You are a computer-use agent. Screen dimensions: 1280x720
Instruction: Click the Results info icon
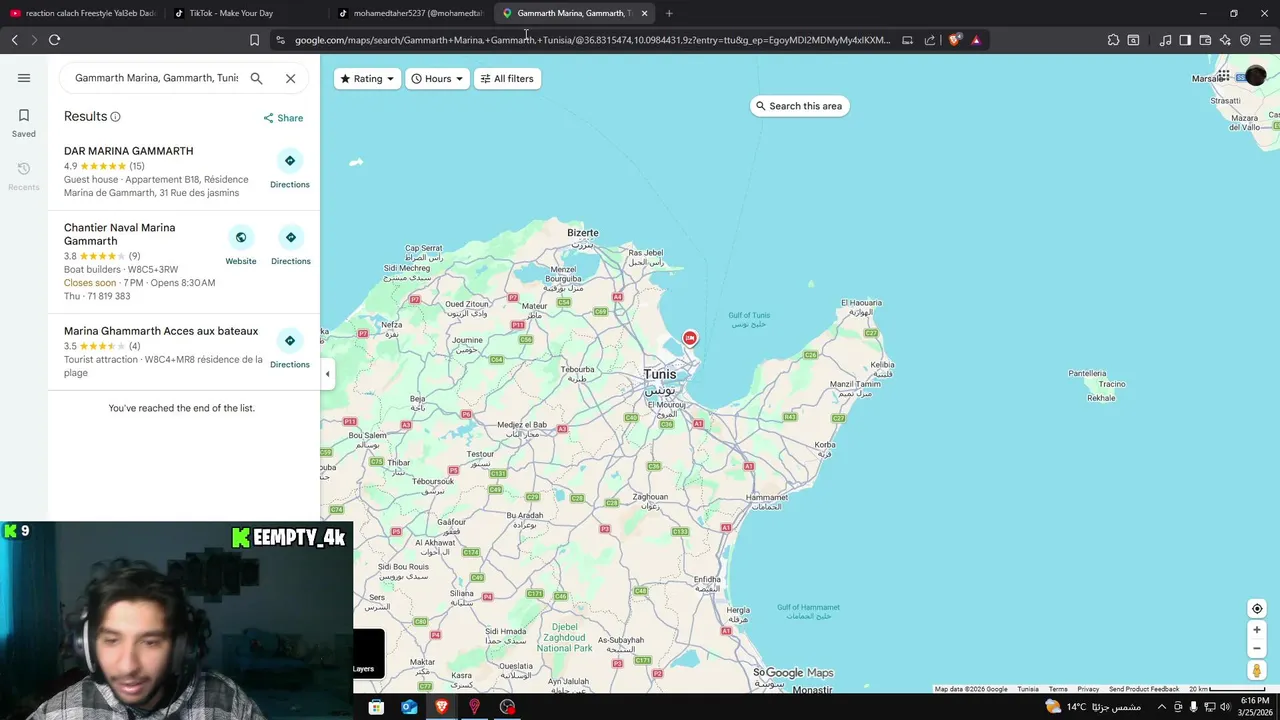pyautogui.click(x=115, y=117)
